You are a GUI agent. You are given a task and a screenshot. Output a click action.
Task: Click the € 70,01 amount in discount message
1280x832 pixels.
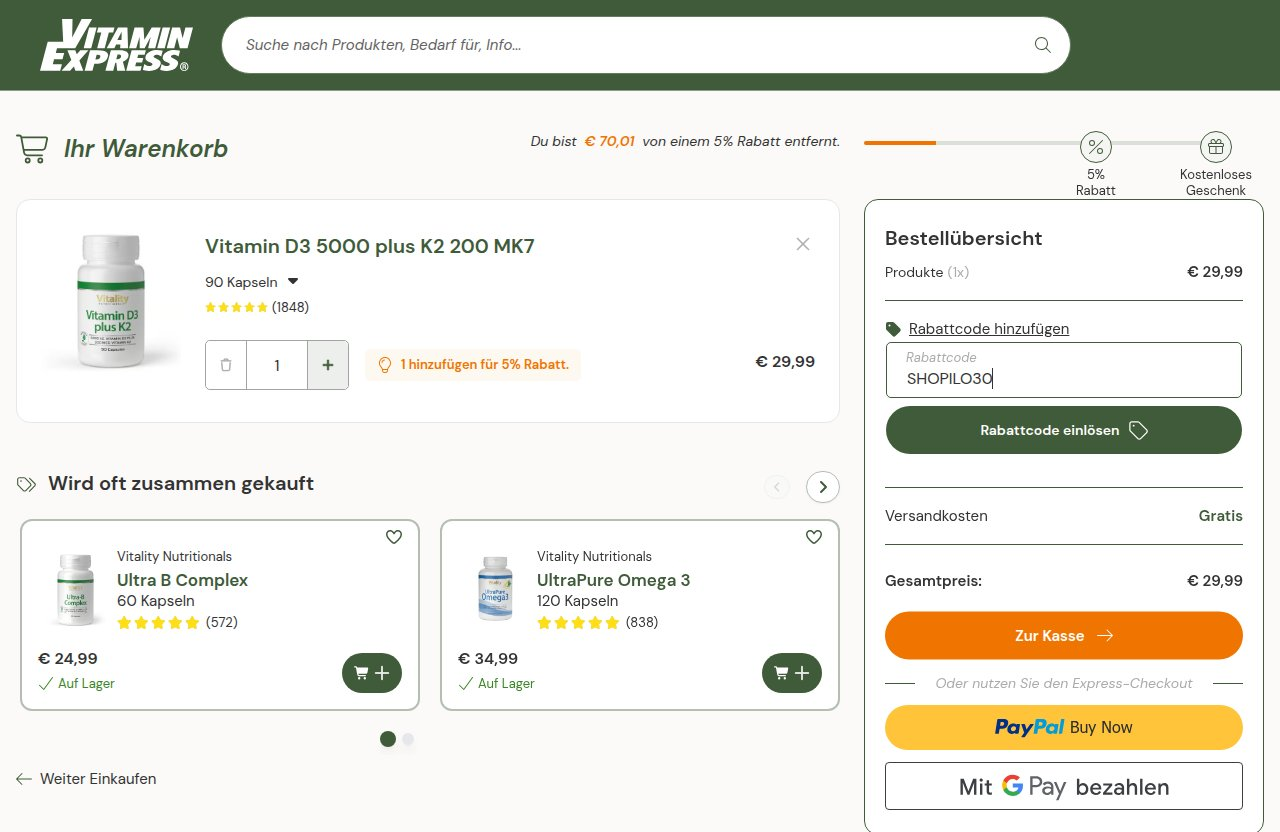pyautogui.click(x=610, y=141)
